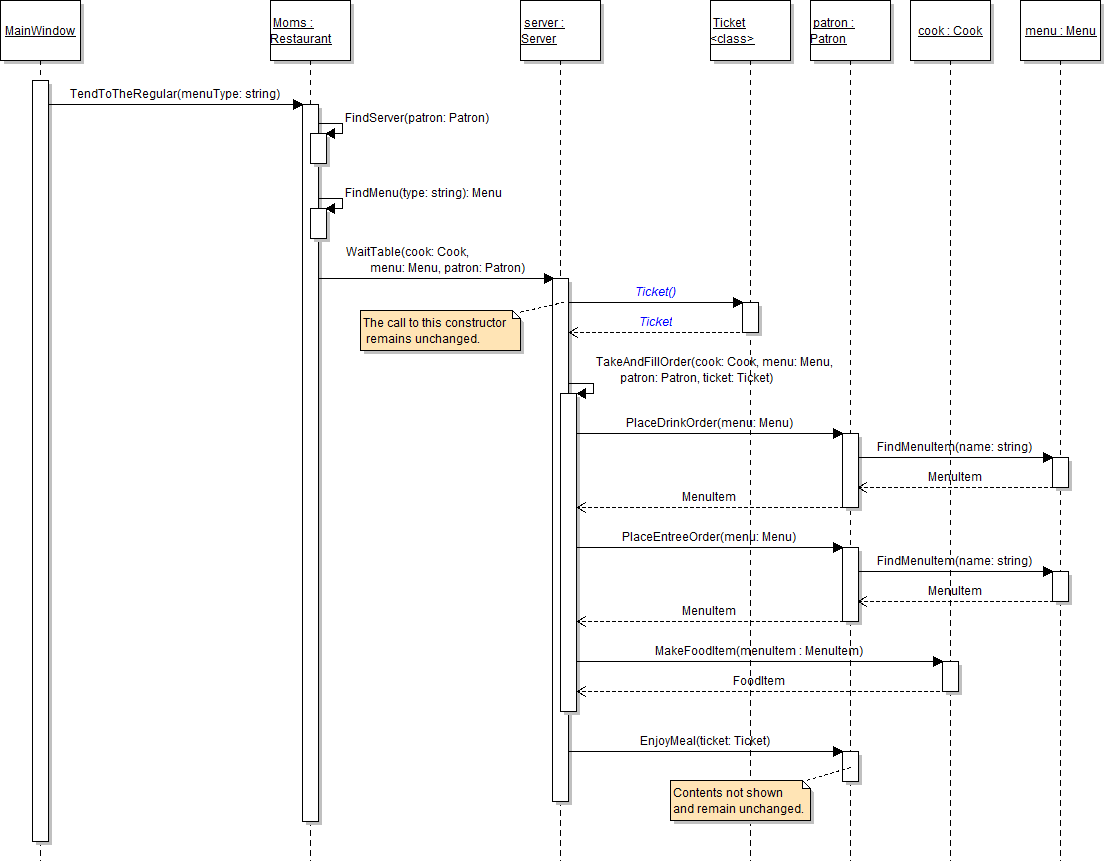Image resolution: width=1105 pixels, height=866 pixels.
Task: Select the MainWindow lifeline box
Action: pyautogui.click(x=40, y=31)
